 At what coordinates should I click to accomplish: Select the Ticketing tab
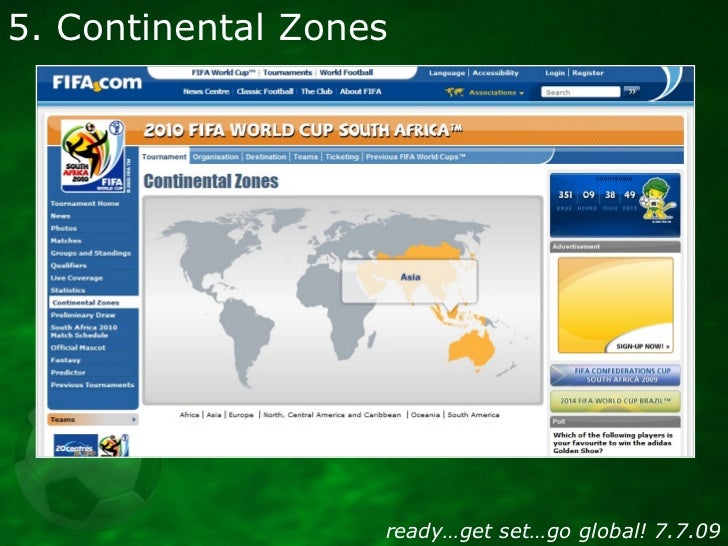342,157
